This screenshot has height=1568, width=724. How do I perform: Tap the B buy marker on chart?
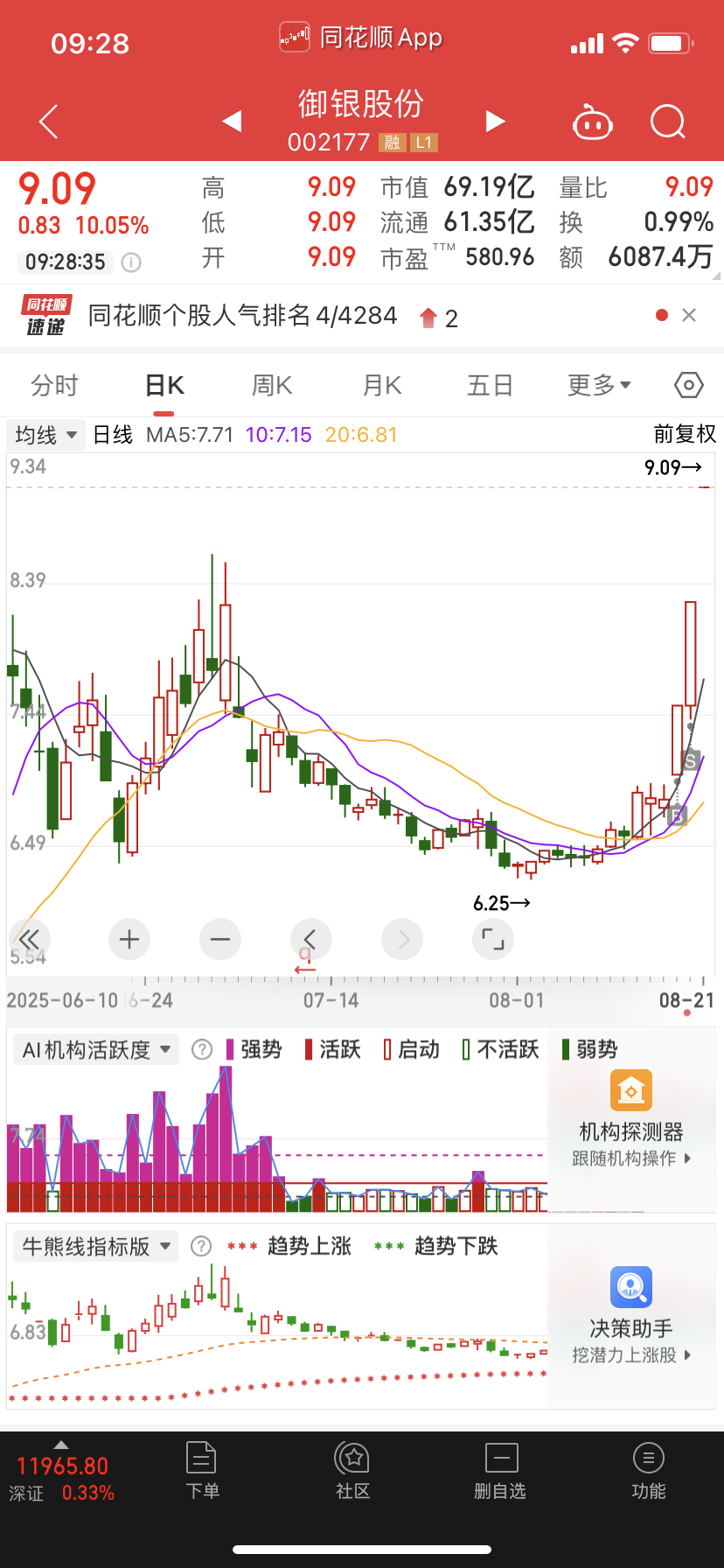(x=678, y=815)
